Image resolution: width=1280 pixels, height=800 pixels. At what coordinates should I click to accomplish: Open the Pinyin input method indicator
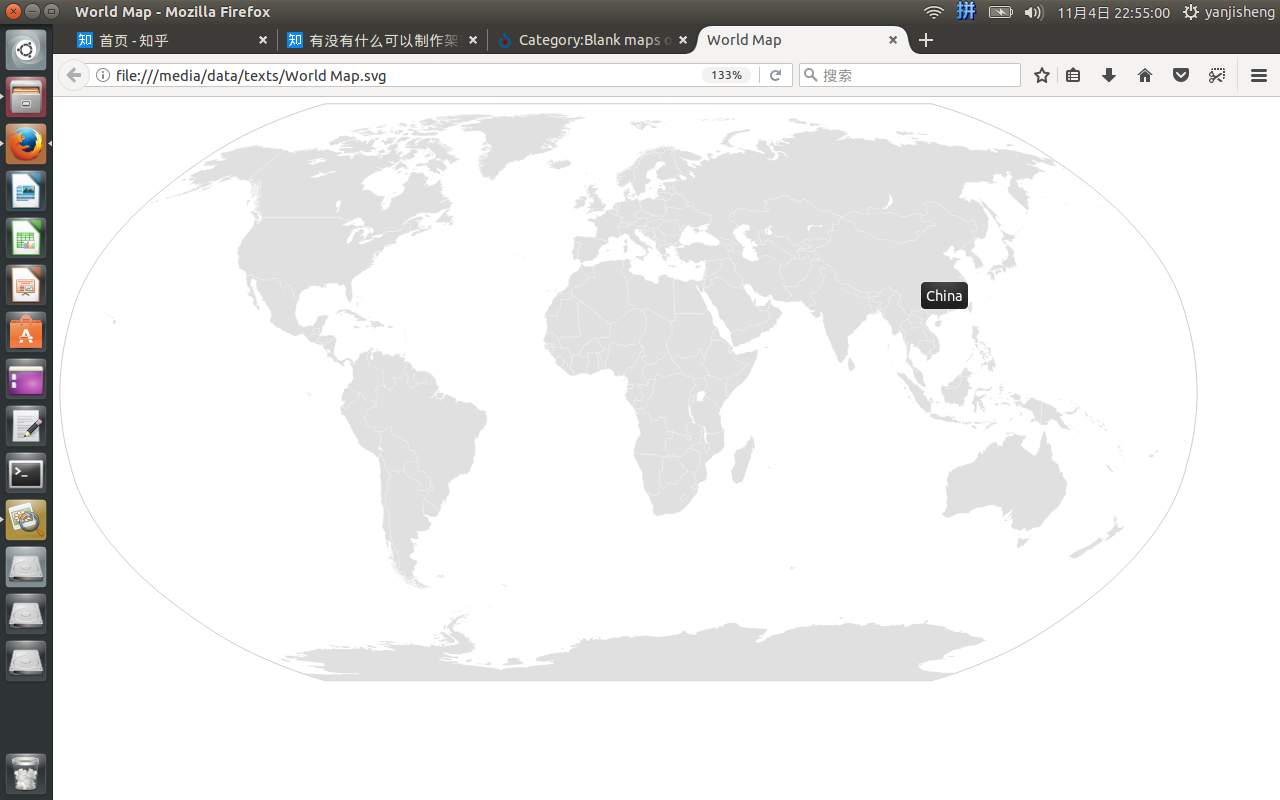coord(966,12)
